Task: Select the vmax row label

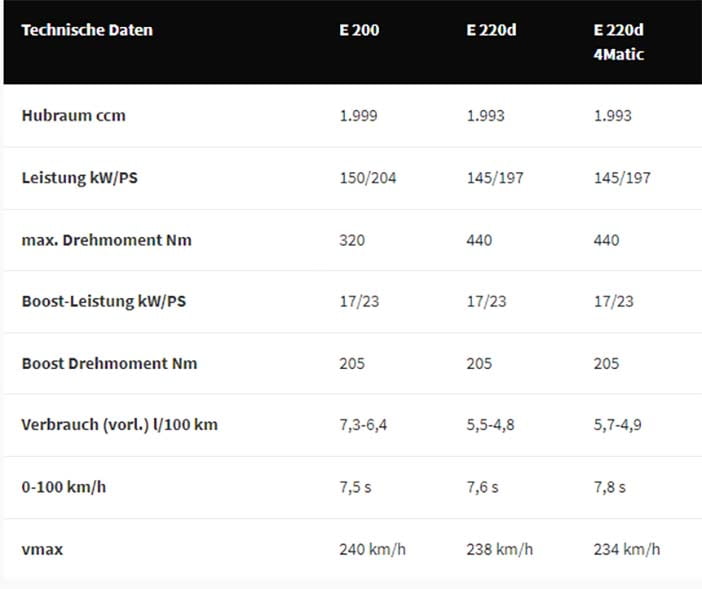Action: coord(42,549)
